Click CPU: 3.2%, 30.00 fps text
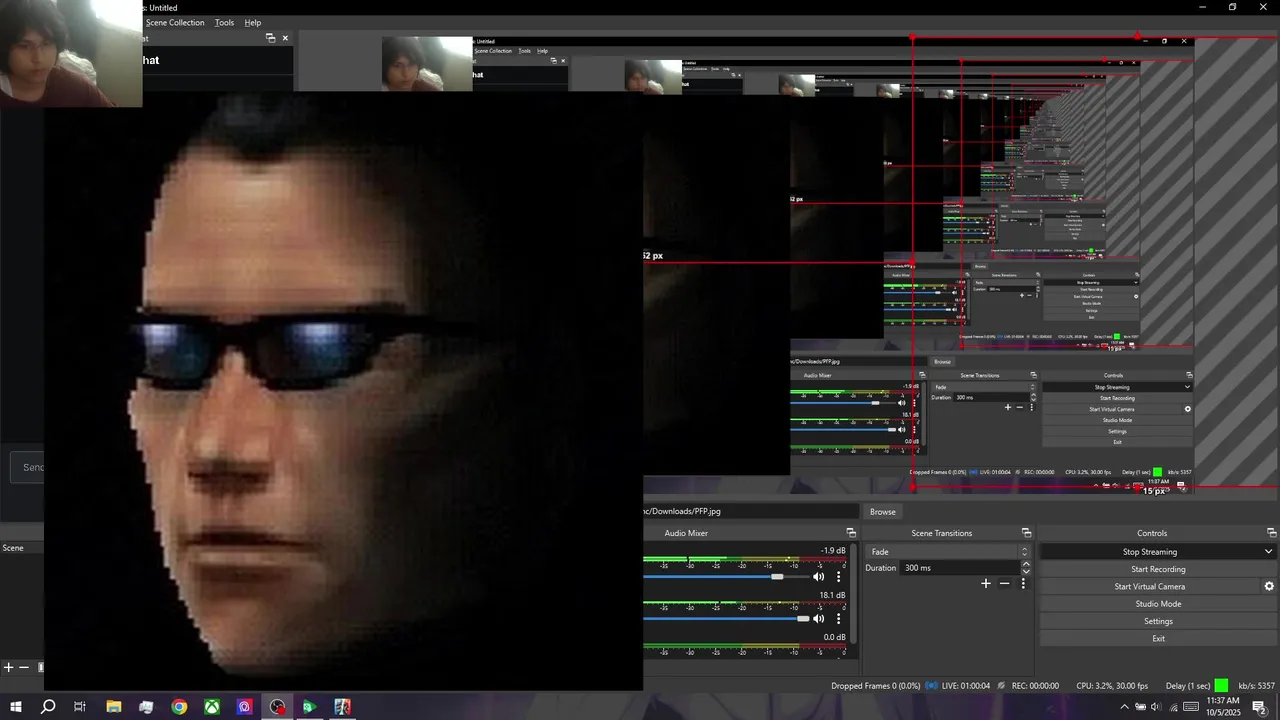 [1112, 686]
